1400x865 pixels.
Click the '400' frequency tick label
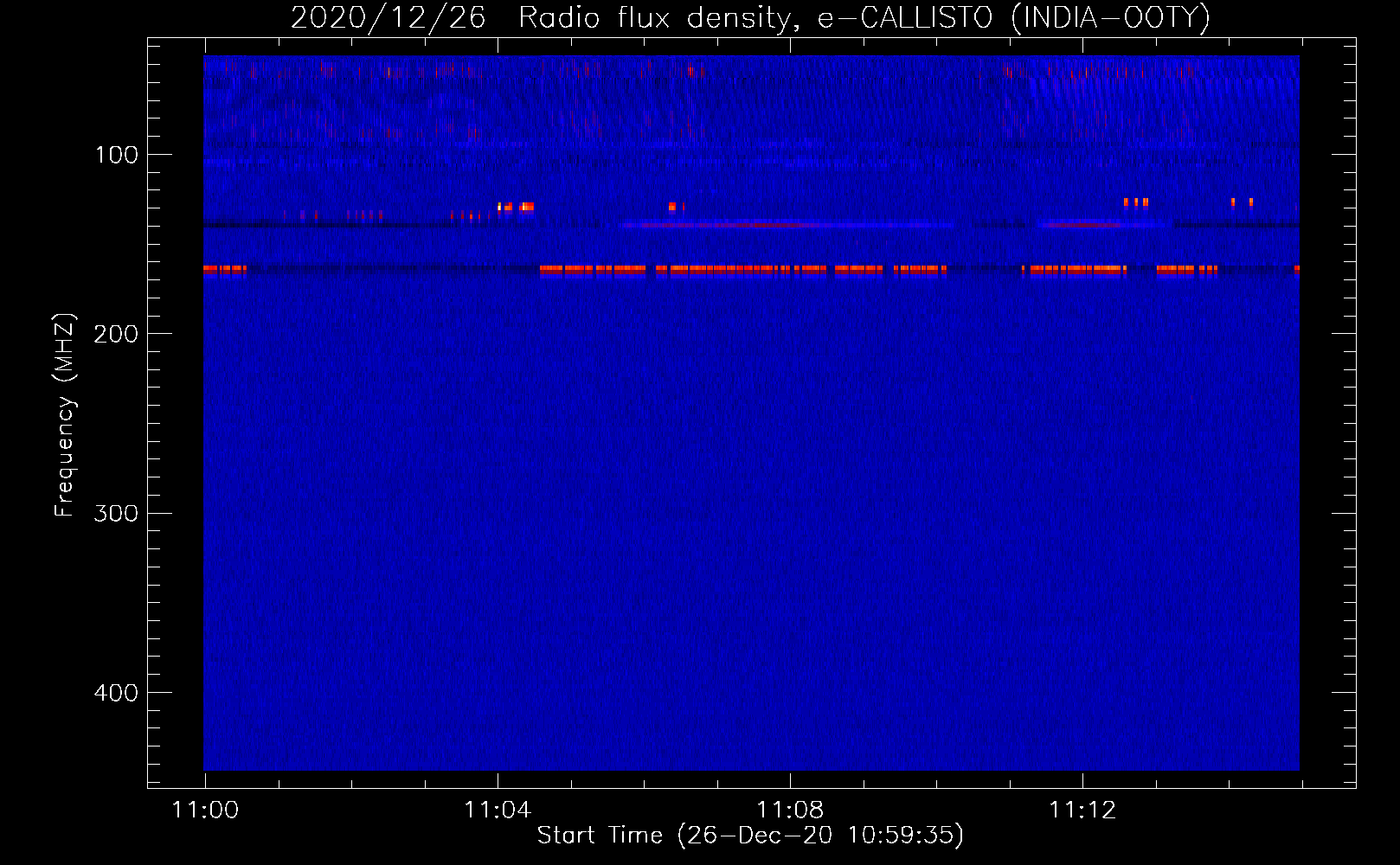116,693
